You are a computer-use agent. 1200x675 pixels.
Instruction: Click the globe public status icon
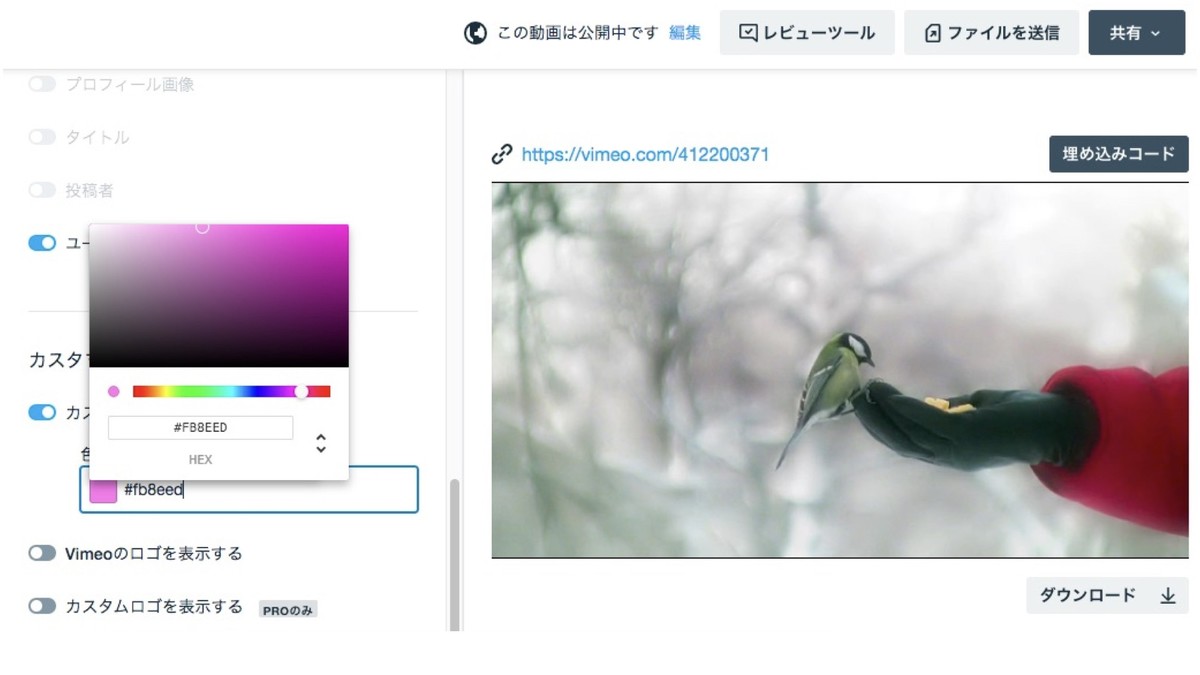tap(475, 33)
